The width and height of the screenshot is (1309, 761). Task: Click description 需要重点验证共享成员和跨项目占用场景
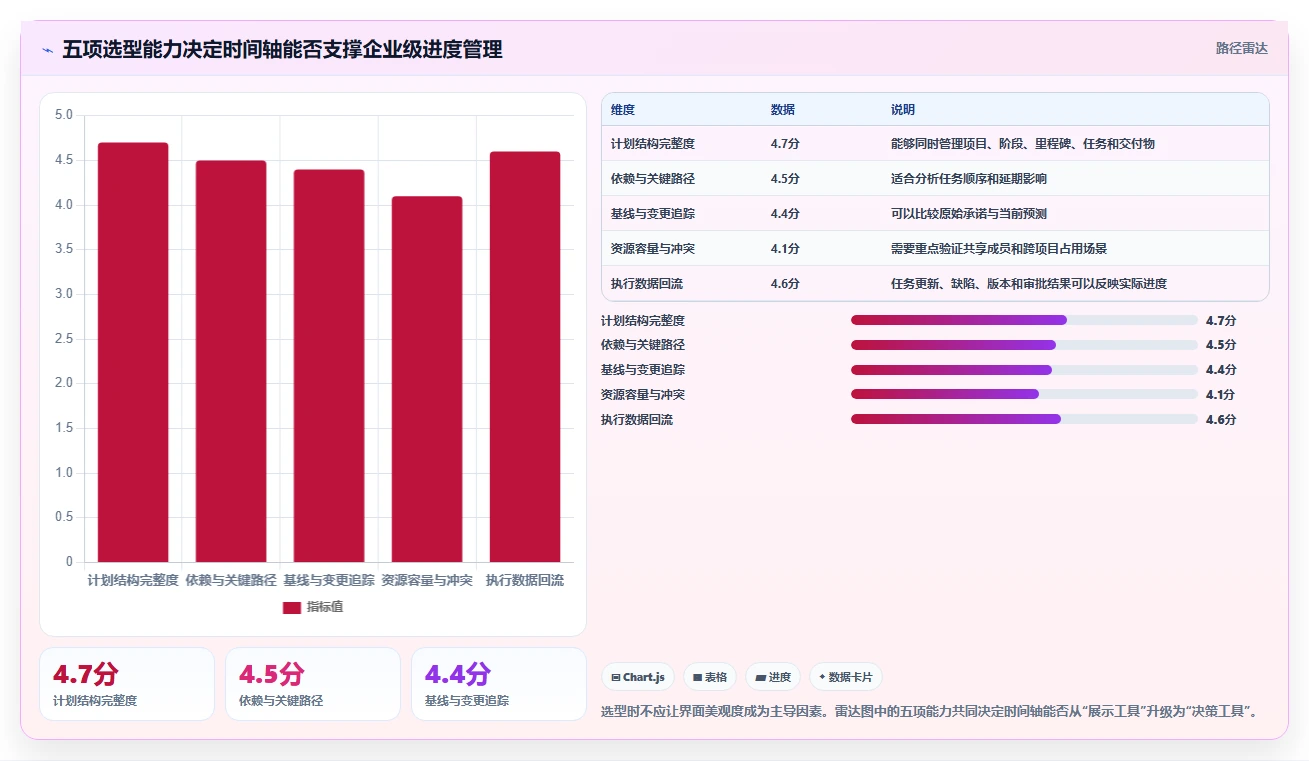[x=999, y=249]
